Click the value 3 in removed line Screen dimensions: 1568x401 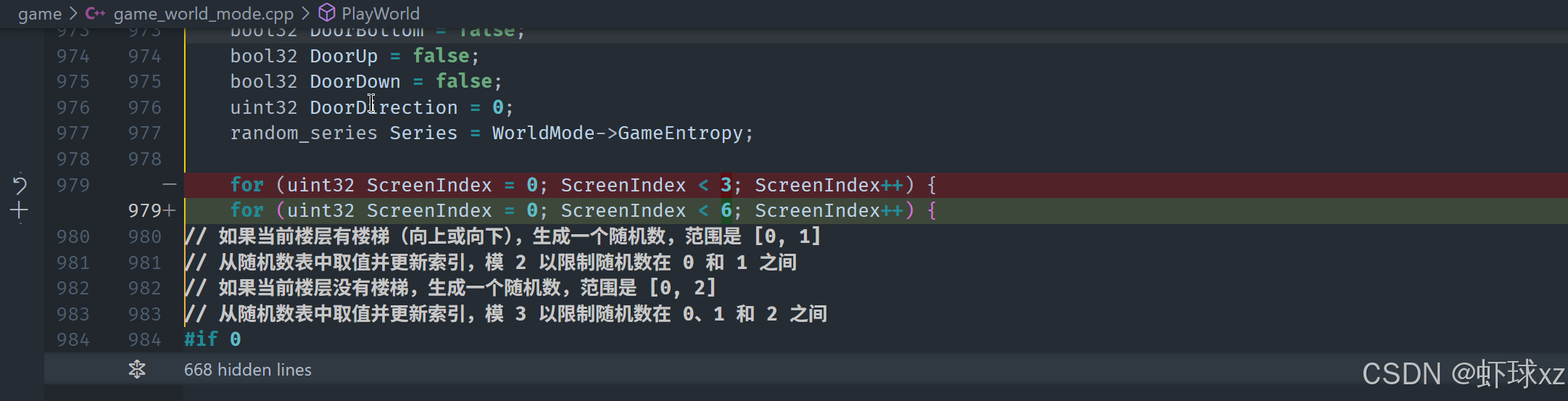coord(726,185)
